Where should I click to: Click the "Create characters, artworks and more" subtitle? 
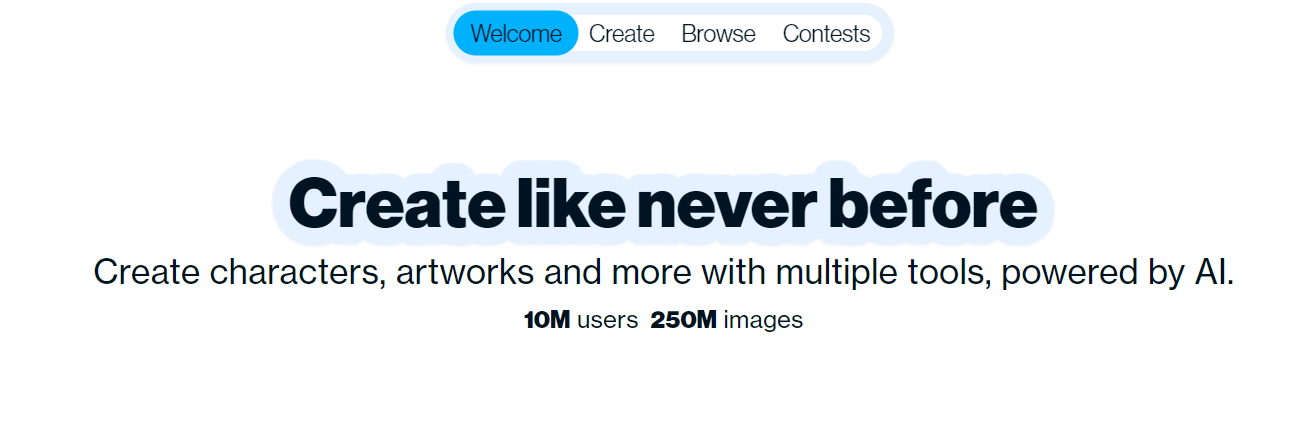click(x=664, y=272)
